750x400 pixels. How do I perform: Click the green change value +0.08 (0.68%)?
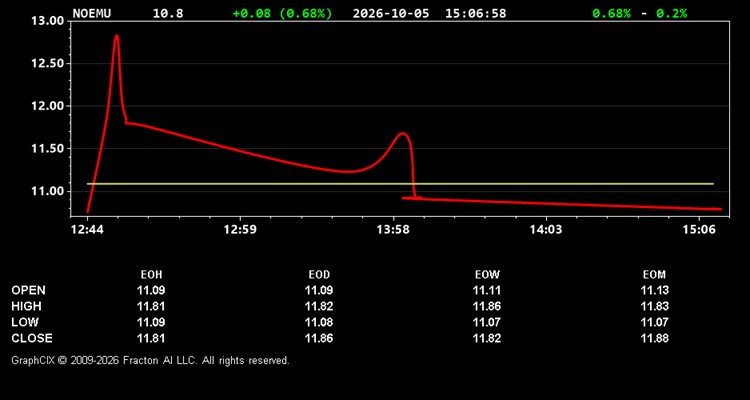282,13
